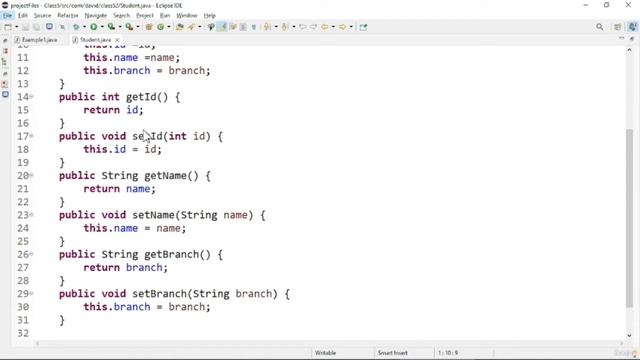640x360 pixels.
Task: Collapse getBranch method at line 26
Action: coord(31,254)
